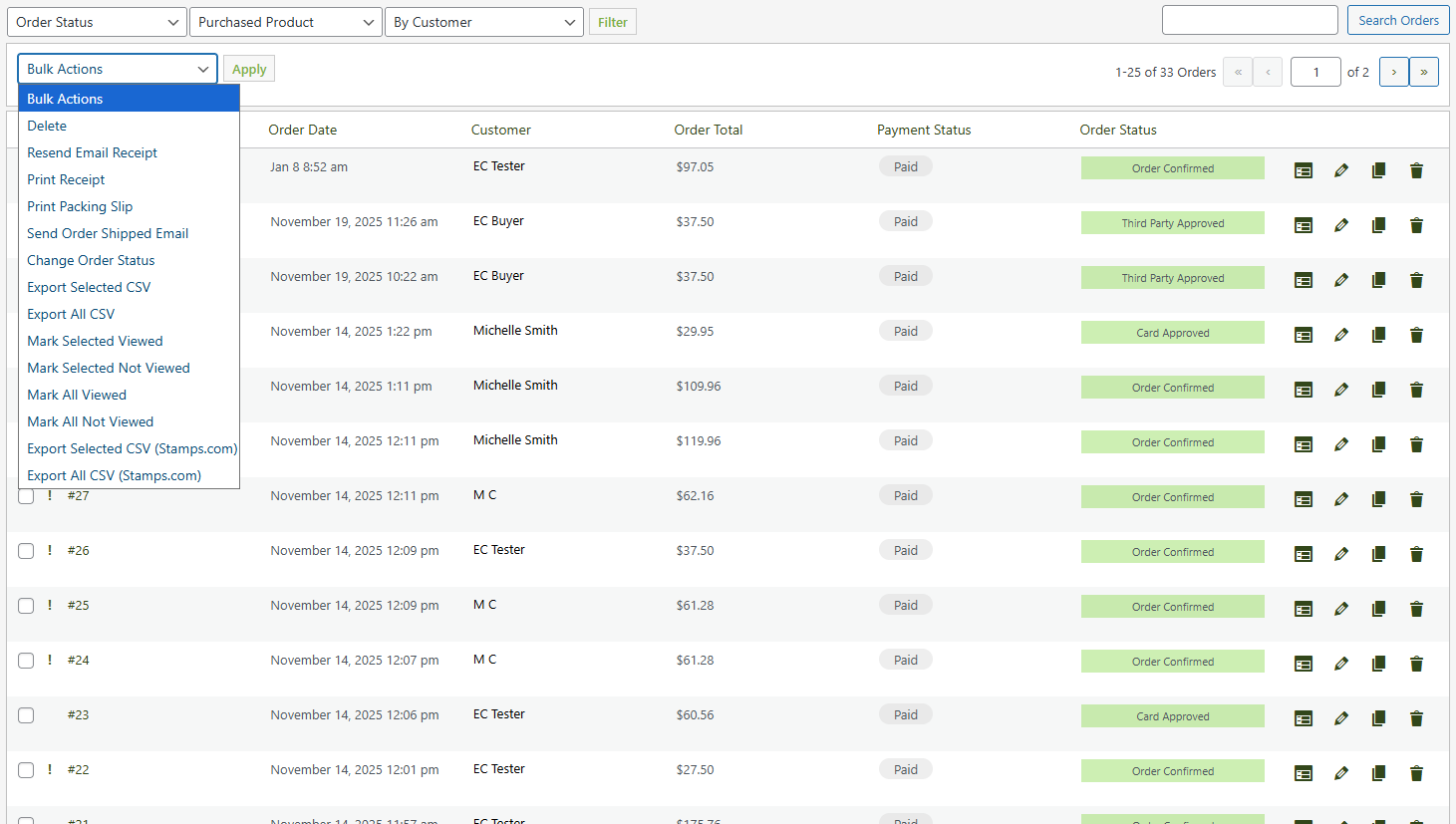Focus the order search text field
The height and width of the screenshot is (824, 1456).
coord(1249,20)
